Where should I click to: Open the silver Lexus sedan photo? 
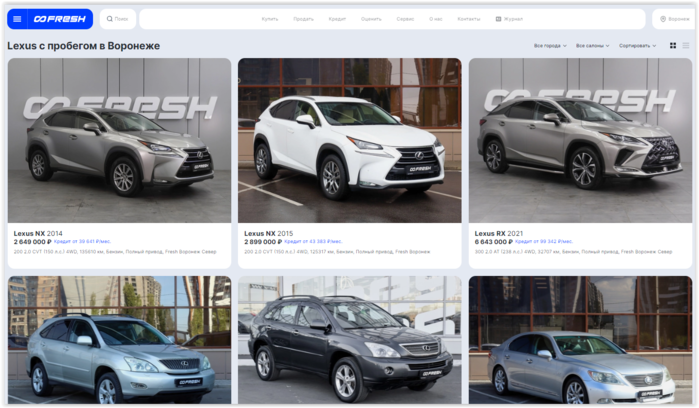[x=580, y=340]
